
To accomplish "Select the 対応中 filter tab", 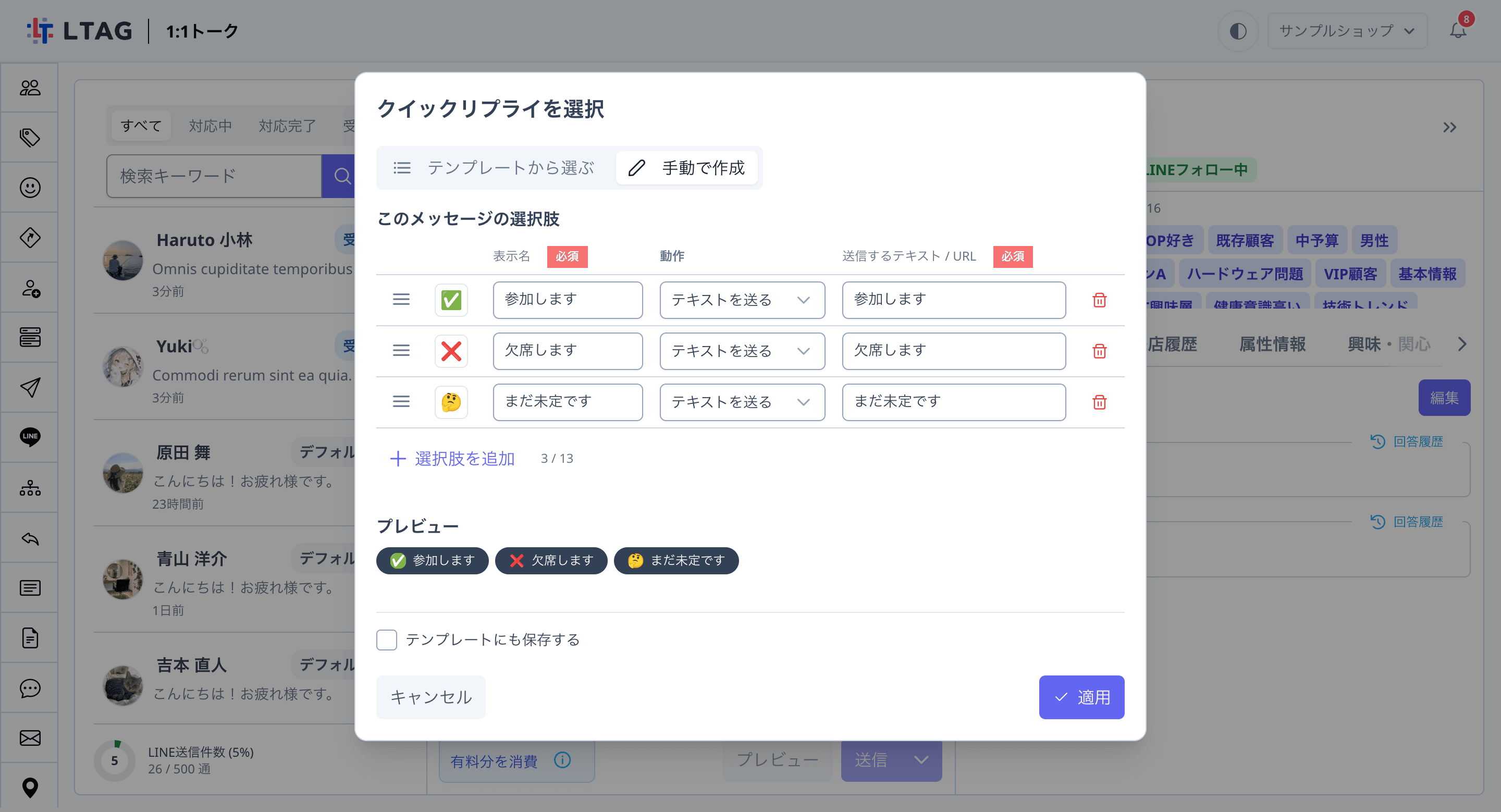I will coord(211,125).
